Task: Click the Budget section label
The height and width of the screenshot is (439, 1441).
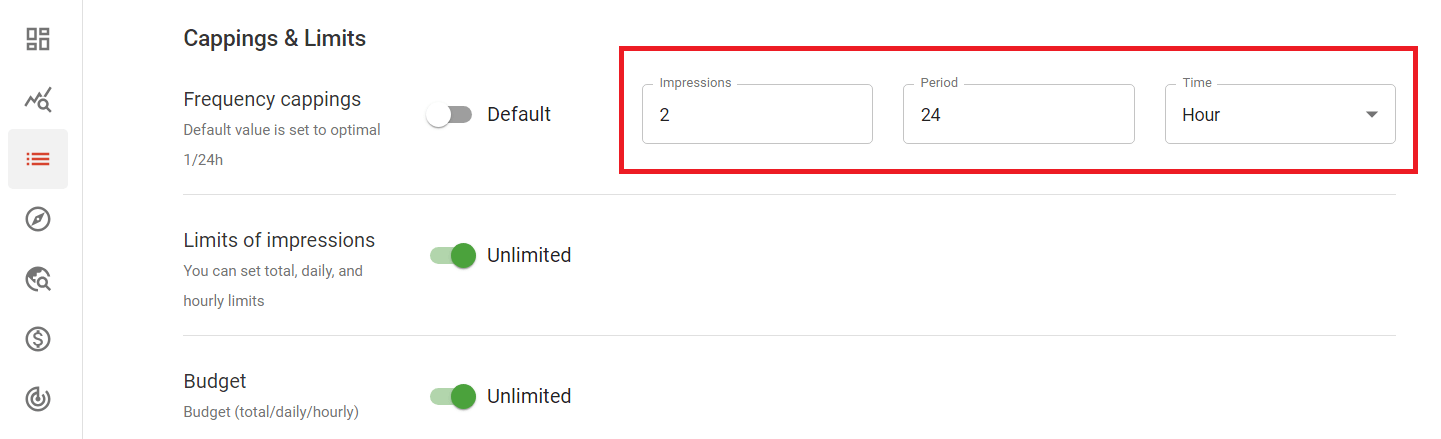Action: pos(215,381)
